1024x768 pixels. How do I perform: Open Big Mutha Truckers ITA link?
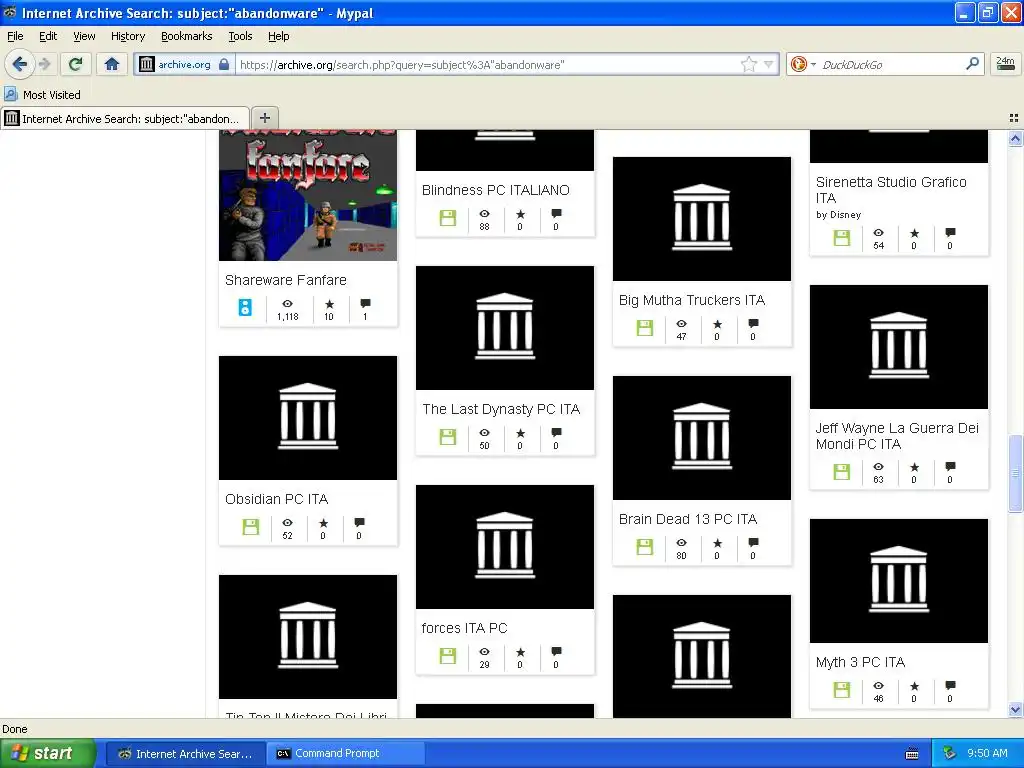692,300
